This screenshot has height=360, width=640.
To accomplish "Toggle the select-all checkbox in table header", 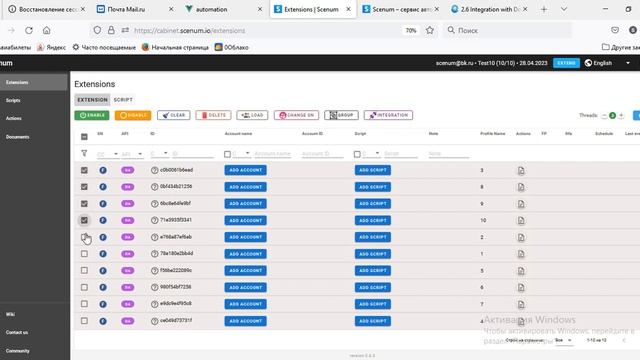I will 84,137.
